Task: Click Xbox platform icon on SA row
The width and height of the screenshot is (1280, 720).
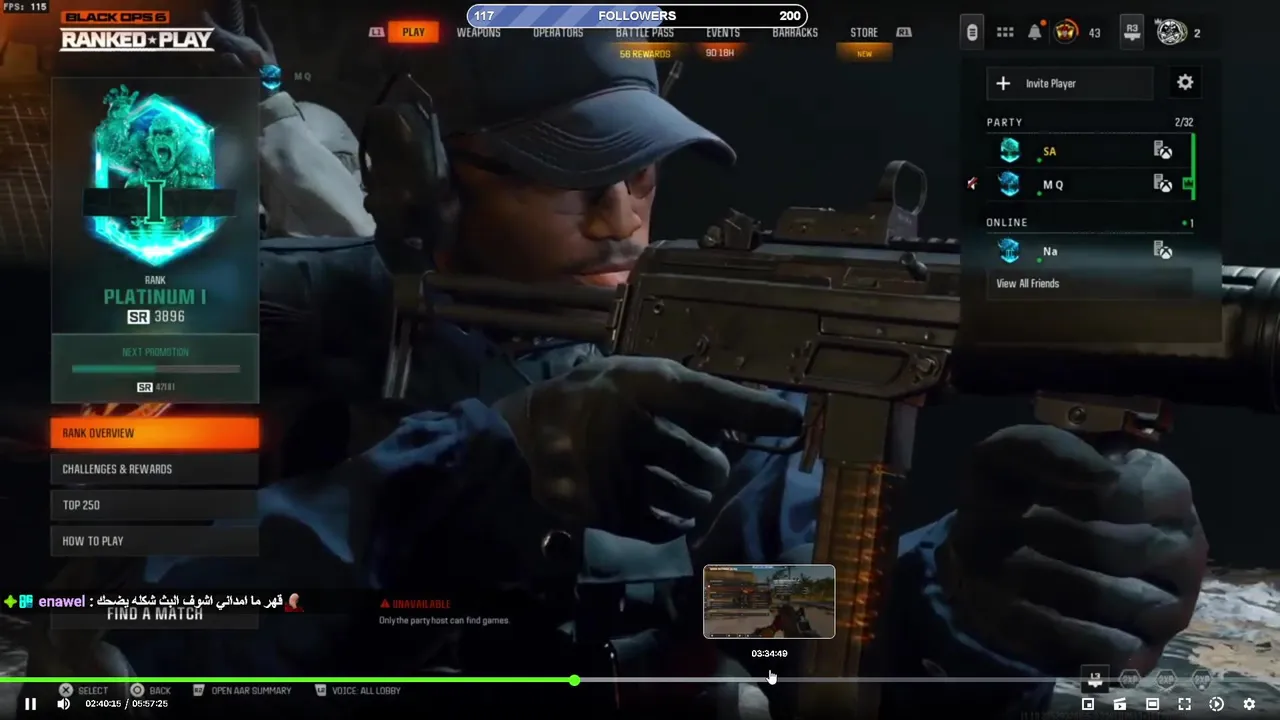Action: pyautogui.click(x=1164, y=151)
